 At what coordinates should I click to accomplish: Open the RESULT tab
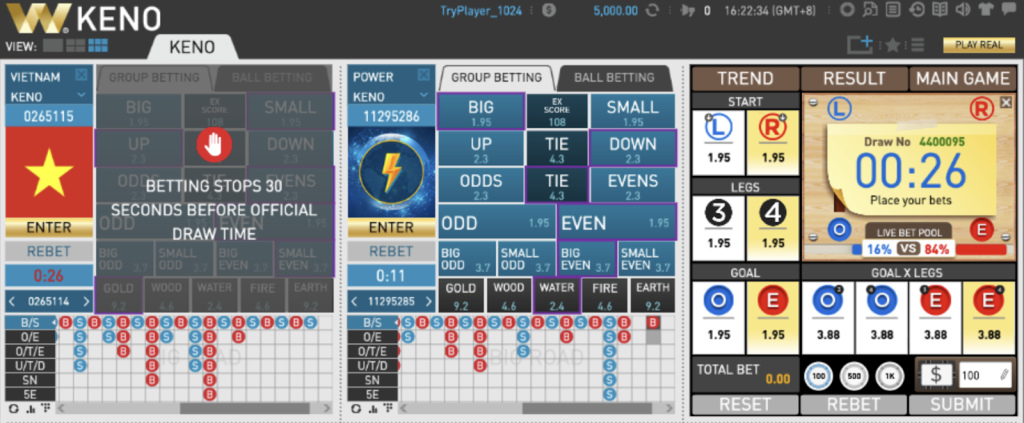coord(853,79)
